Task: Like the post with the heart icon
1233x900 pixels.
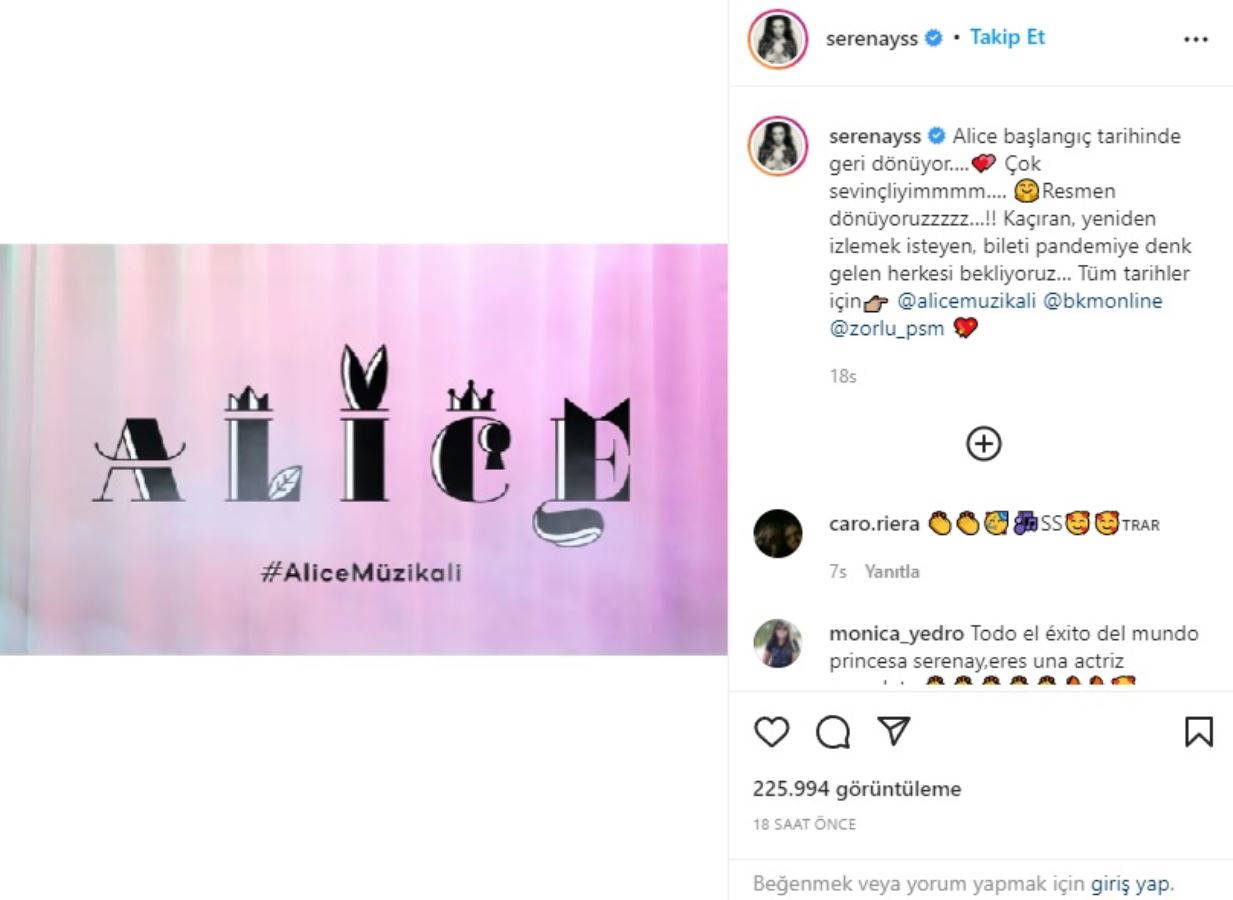Action: (771, 732)
